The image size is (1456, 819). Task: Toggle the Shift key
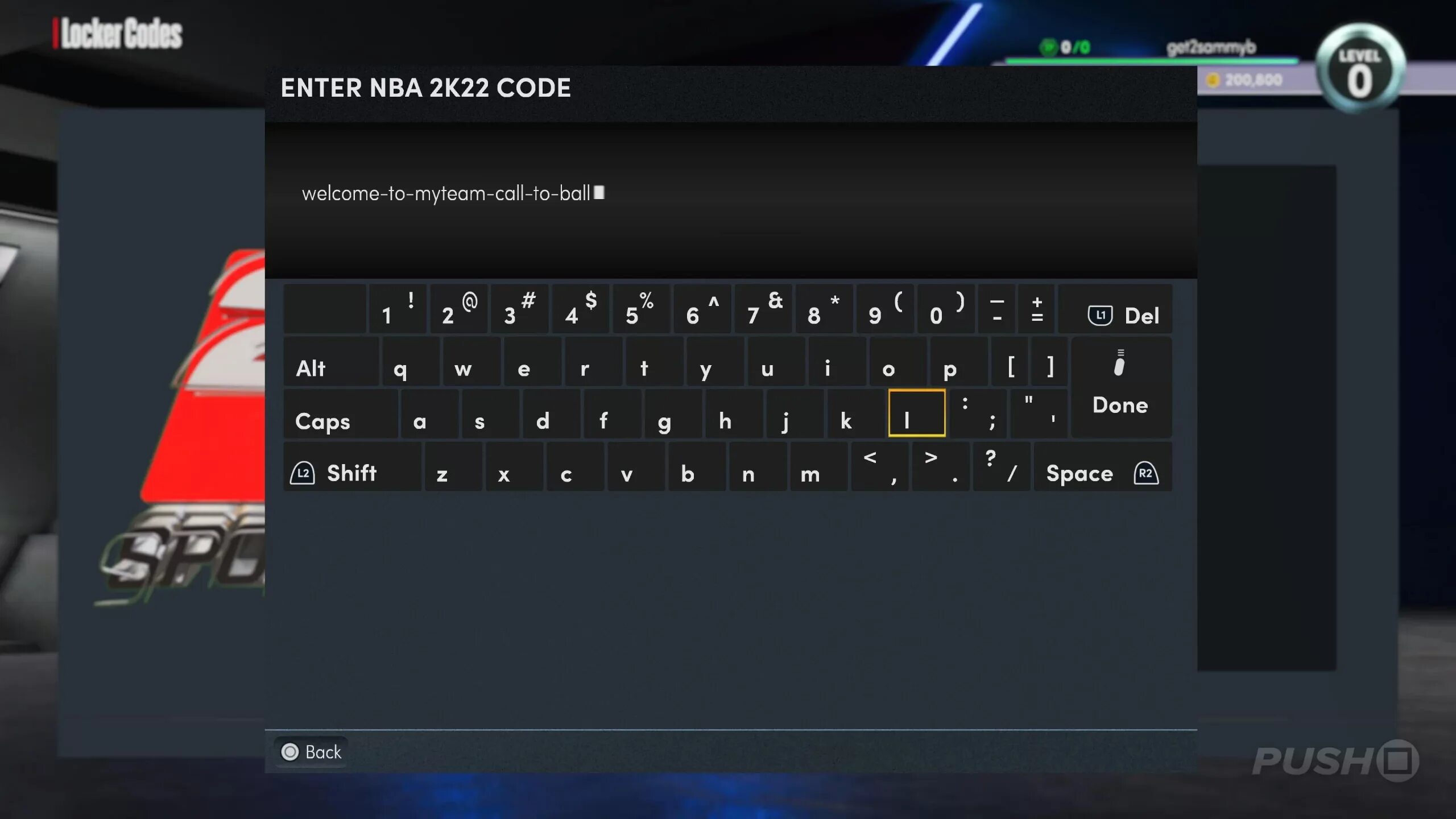point(353,466)
